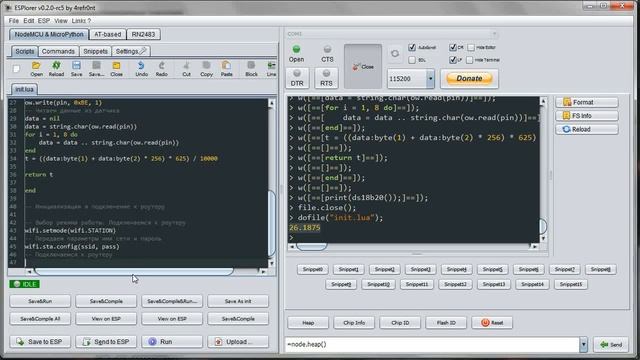
Task: Click the Save script floppy icon
Action: pyautogui.click(x=76, y=69)
